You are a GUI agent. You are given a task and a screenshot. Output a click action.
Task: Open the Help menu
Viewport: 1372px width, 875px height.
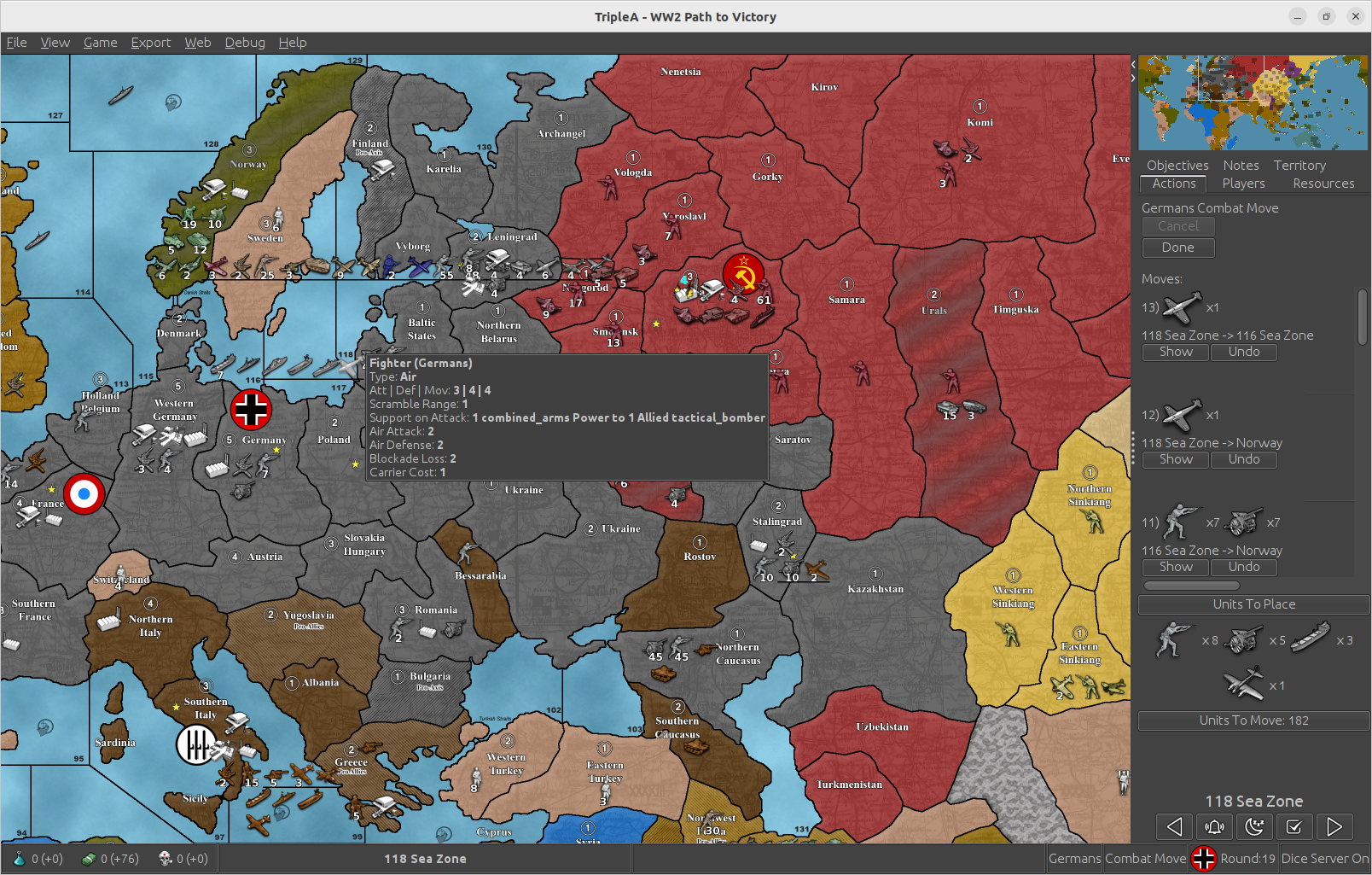click(x=292, y=42)
